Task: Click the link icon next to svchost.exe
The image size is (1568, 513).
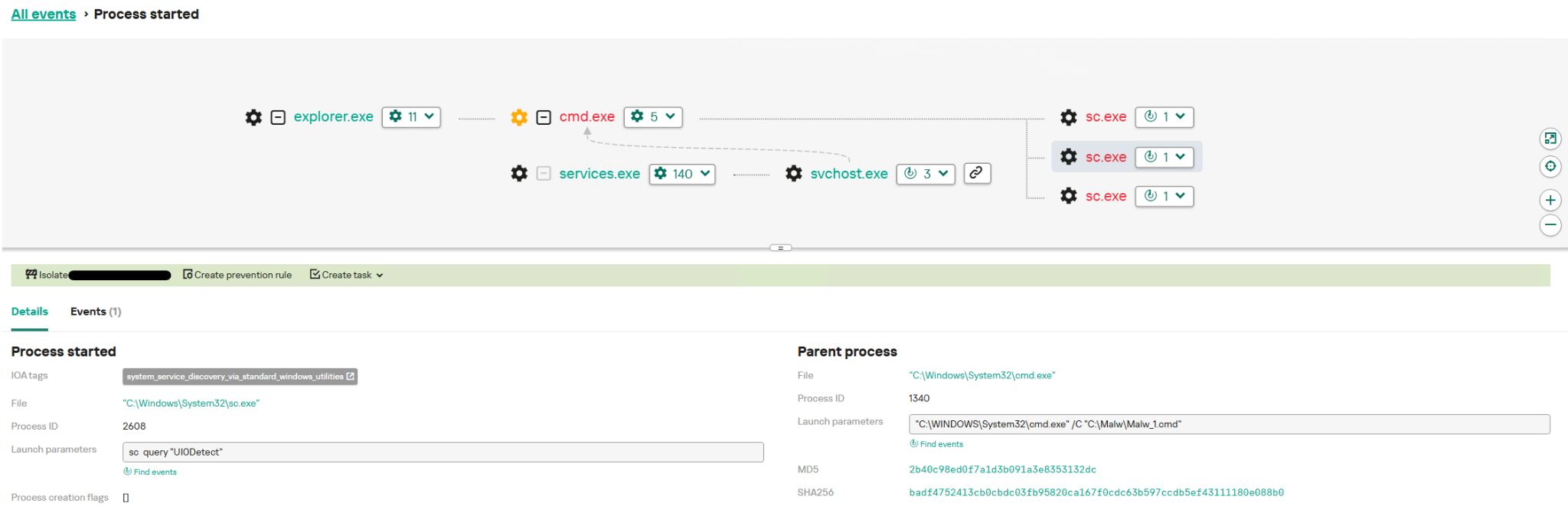Action: pos(976,173)
